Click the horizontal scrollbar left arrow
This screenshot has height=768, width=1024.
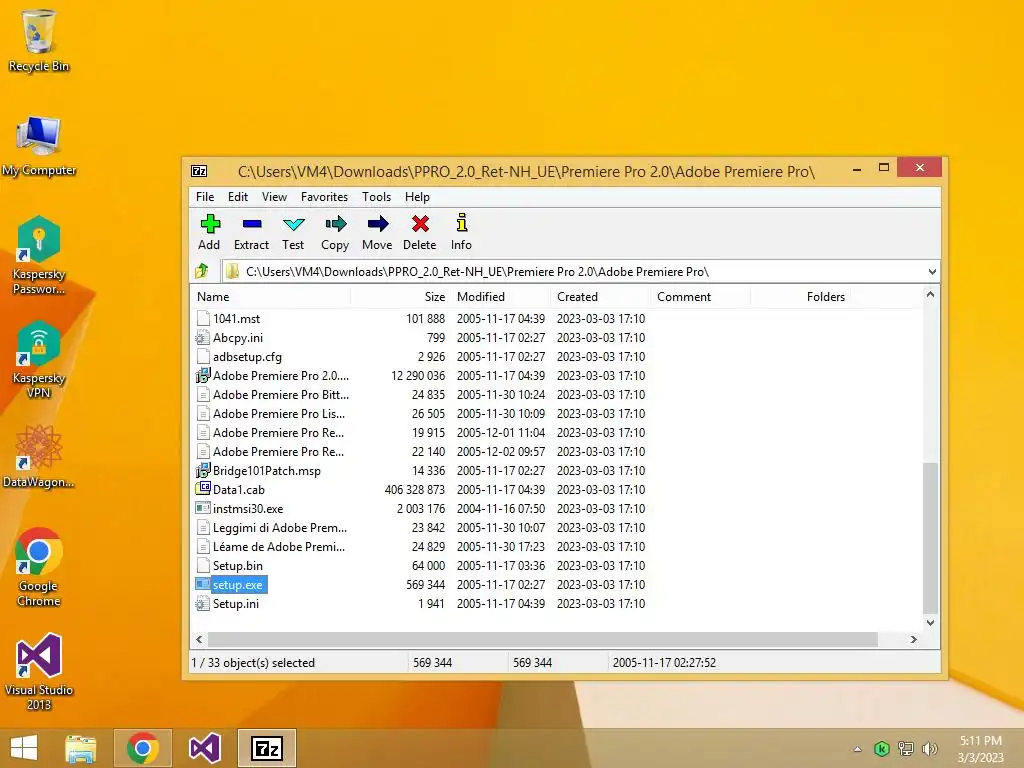tap(199, 639)
